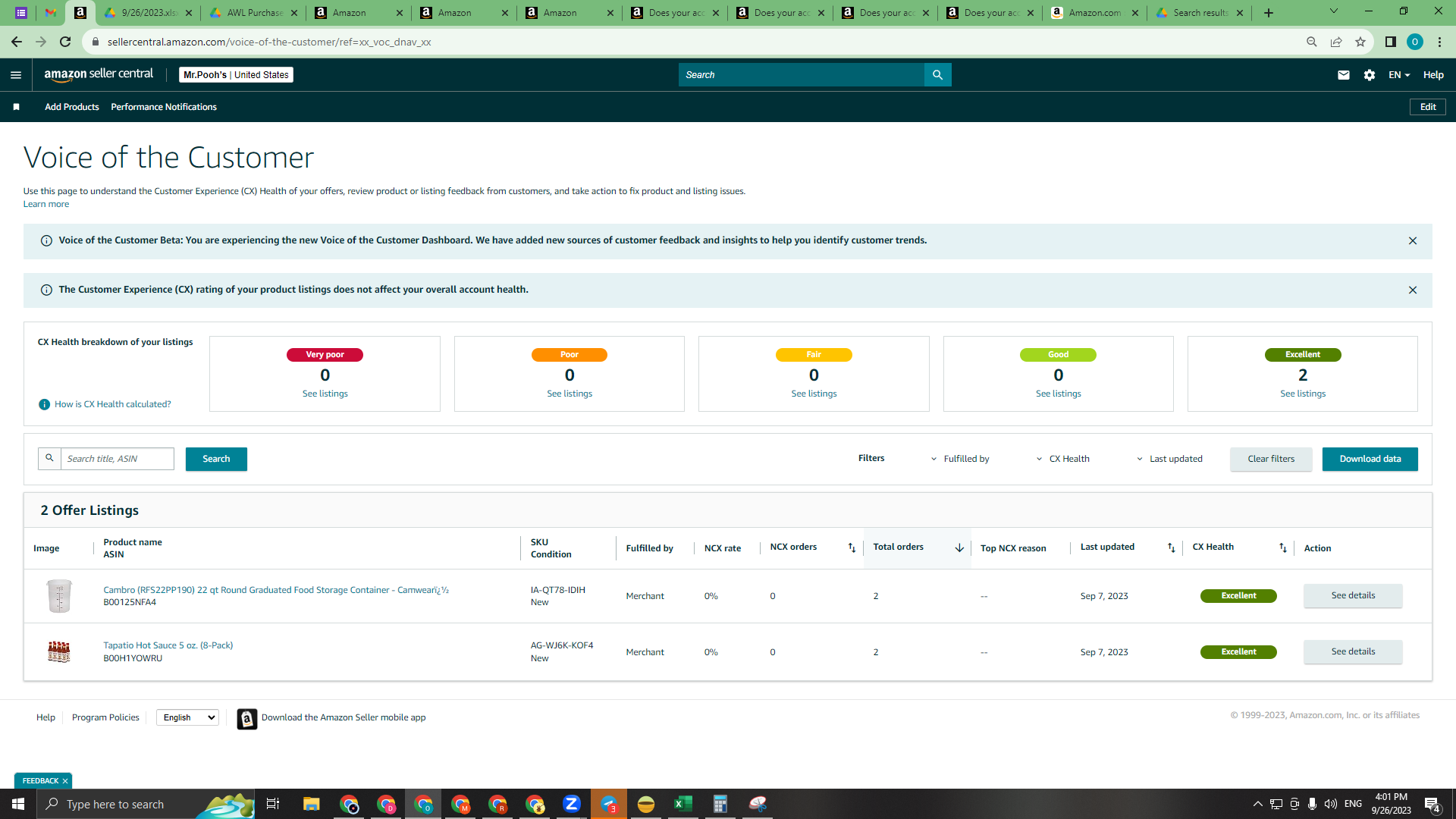This screenshot has width=1456, height=819.
Task: Switch to the Amazon.com browser tab
Action: click(1094, 13)
